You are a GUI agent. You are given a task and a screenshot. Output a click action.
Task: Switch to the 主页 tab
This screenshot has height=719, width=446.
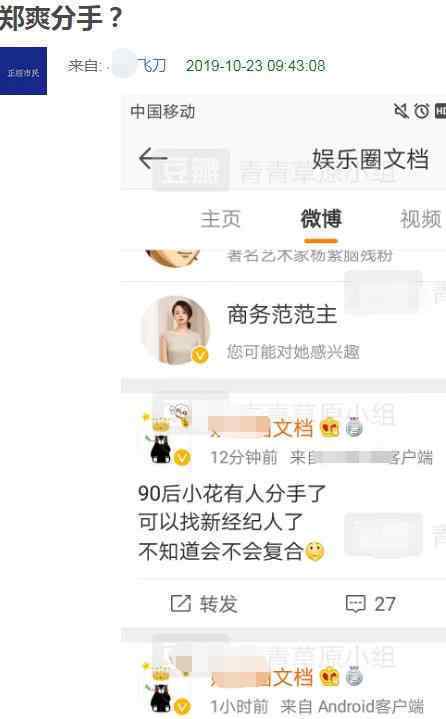(220, 219)
